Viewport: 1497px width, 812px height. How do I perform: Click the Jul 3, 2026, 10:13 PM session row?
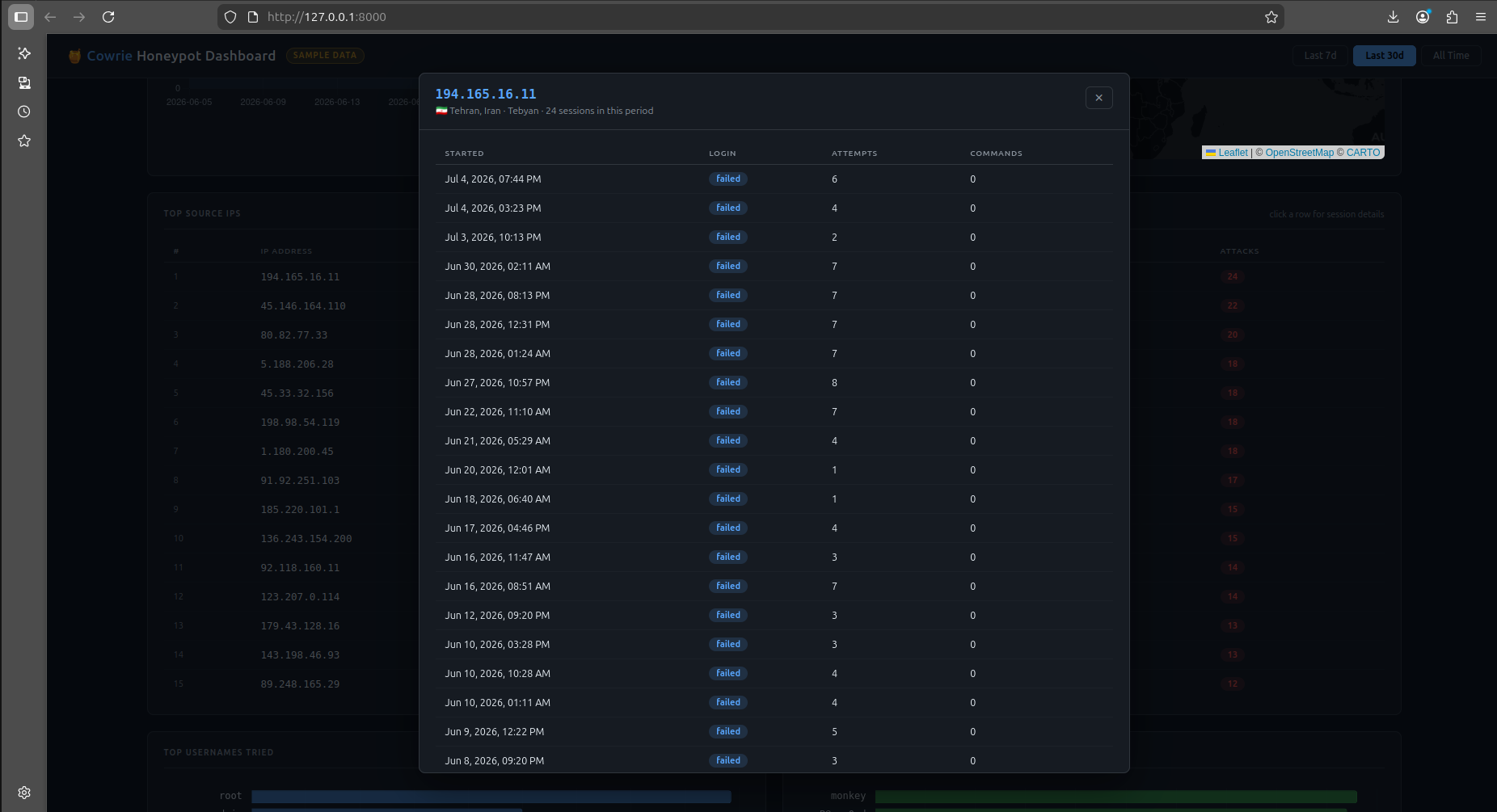coord(774,238)
